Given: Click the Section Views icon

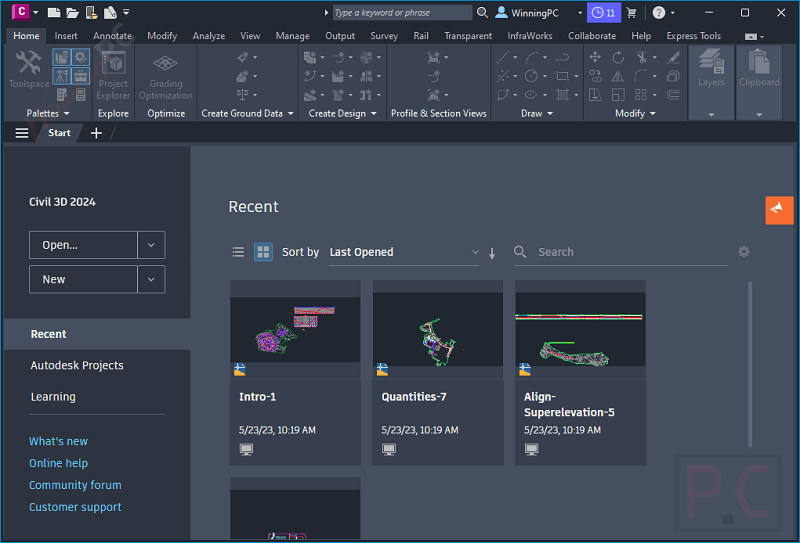Looking at the screenshot, I should click(x=434, y=95).
